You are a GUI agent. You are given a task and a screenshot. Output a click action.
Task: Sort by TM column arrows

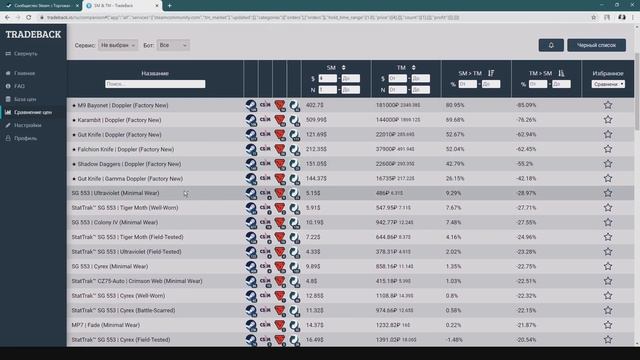[413, 67]
